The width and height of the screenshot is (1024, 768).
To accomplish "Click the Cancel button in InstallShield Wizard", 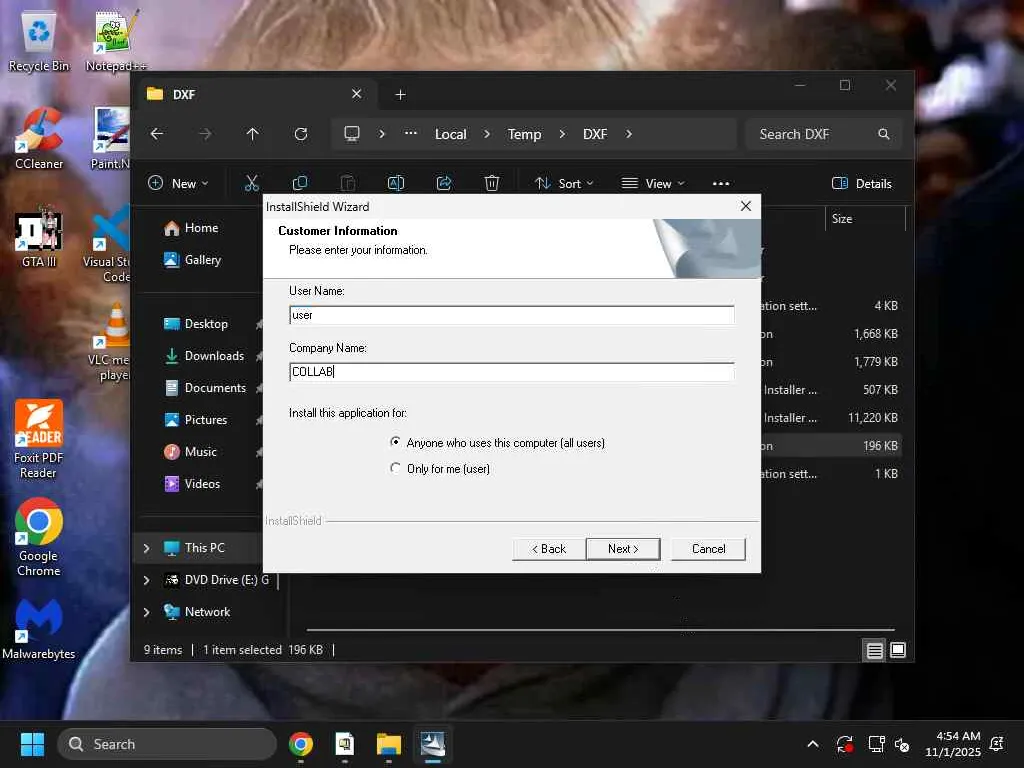I will [708, 549].
